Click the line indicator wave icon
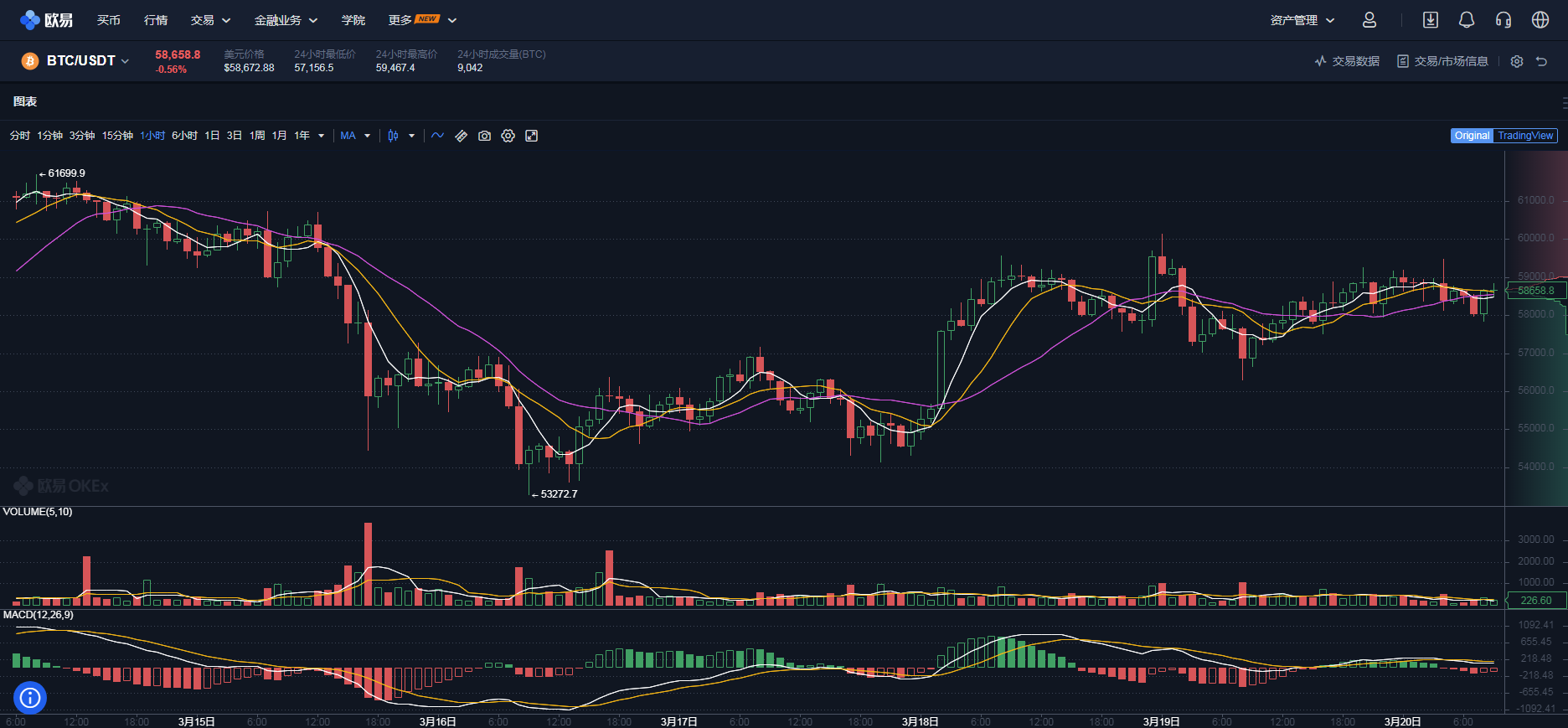Image resolution: width=1568 pixels, height=728 pixels. pyautogui.click(x=437, y=136)
